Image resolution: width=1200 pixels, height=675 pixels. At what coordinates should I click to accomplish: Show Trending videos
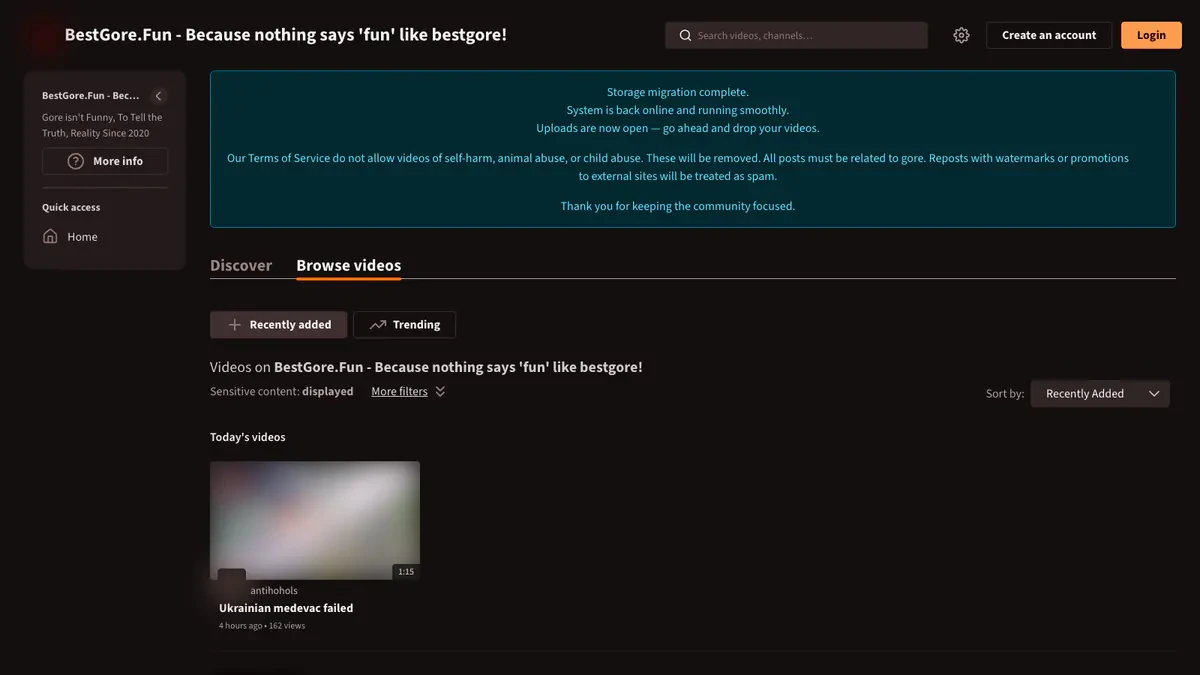[404, 325]
